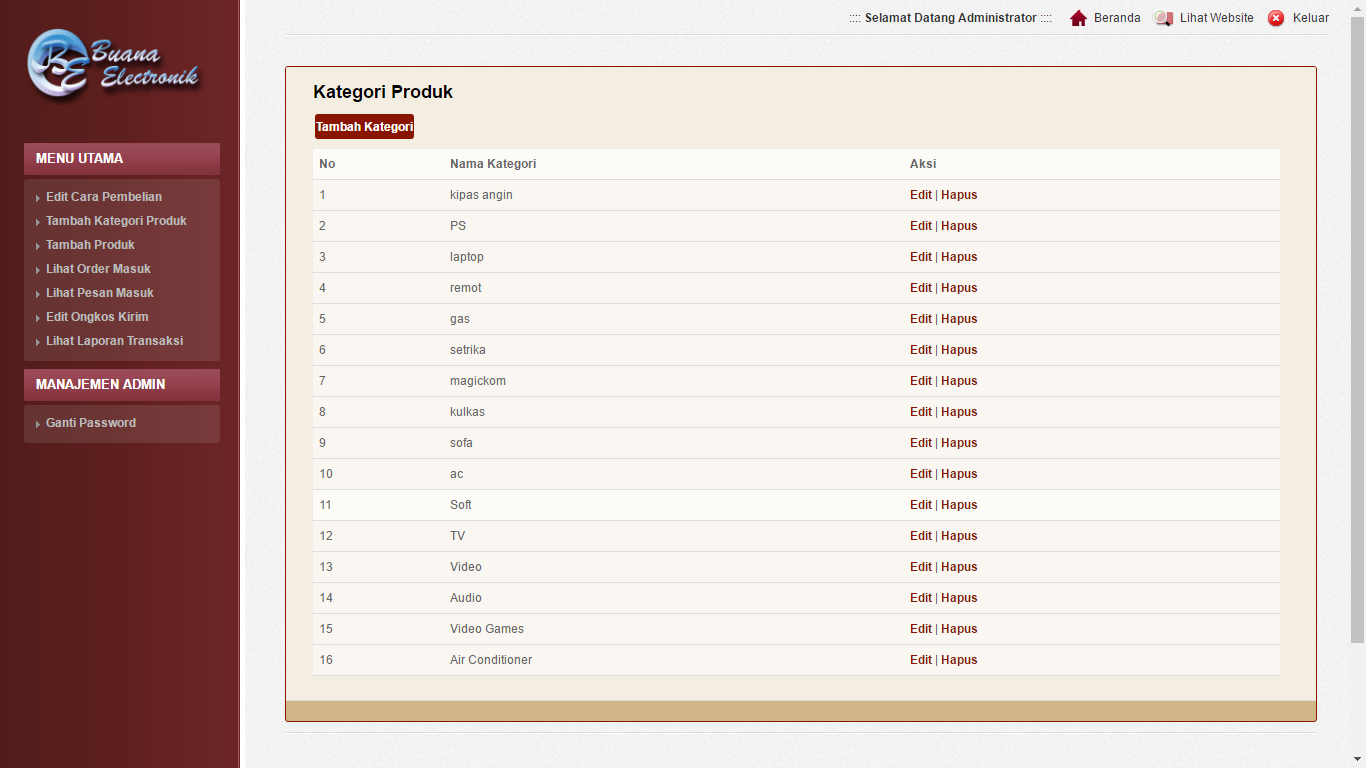Select the "magickom" category name
The image size is (1366, 768).
click(x=478, y=381)
